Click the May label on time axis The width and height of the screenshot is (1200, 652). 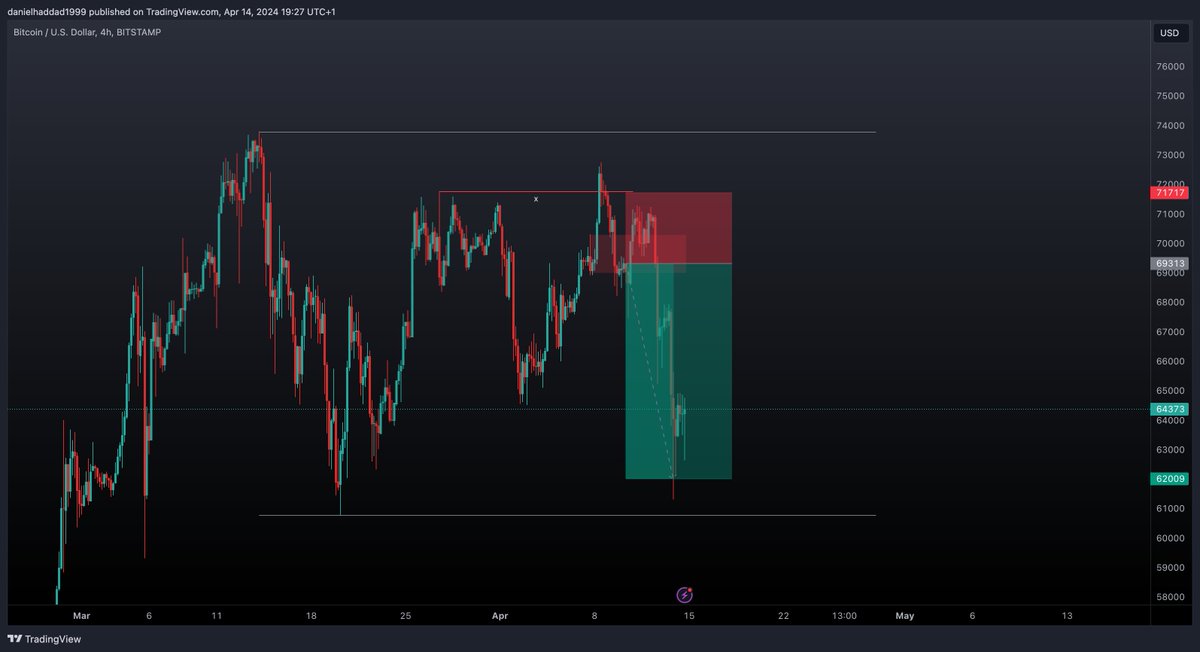coord(905,616)
